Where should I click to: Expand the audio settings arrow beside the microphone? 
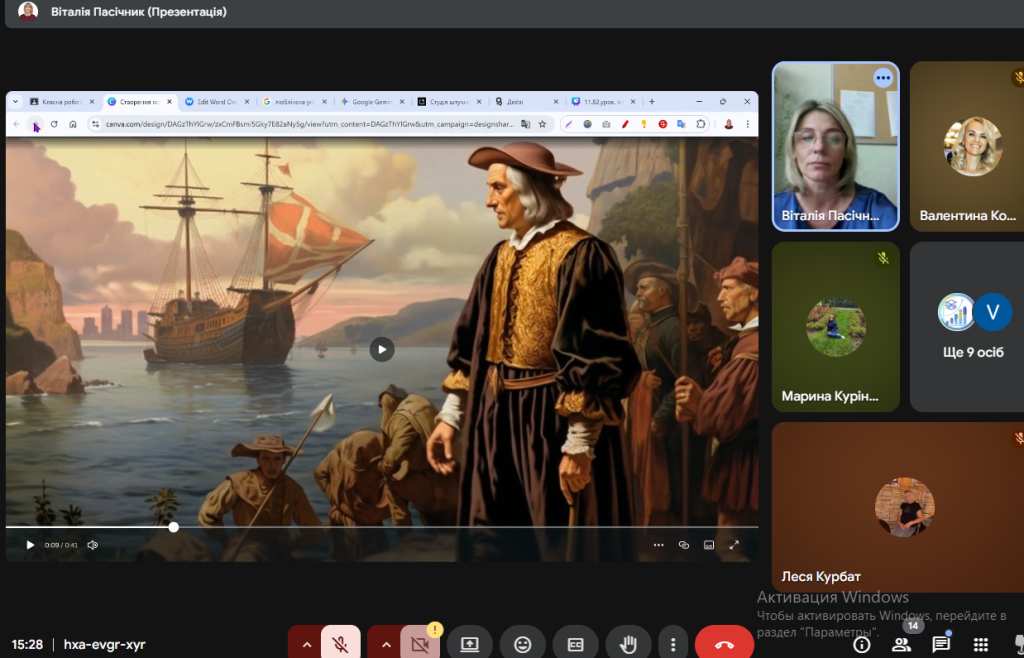coord(306,644)
